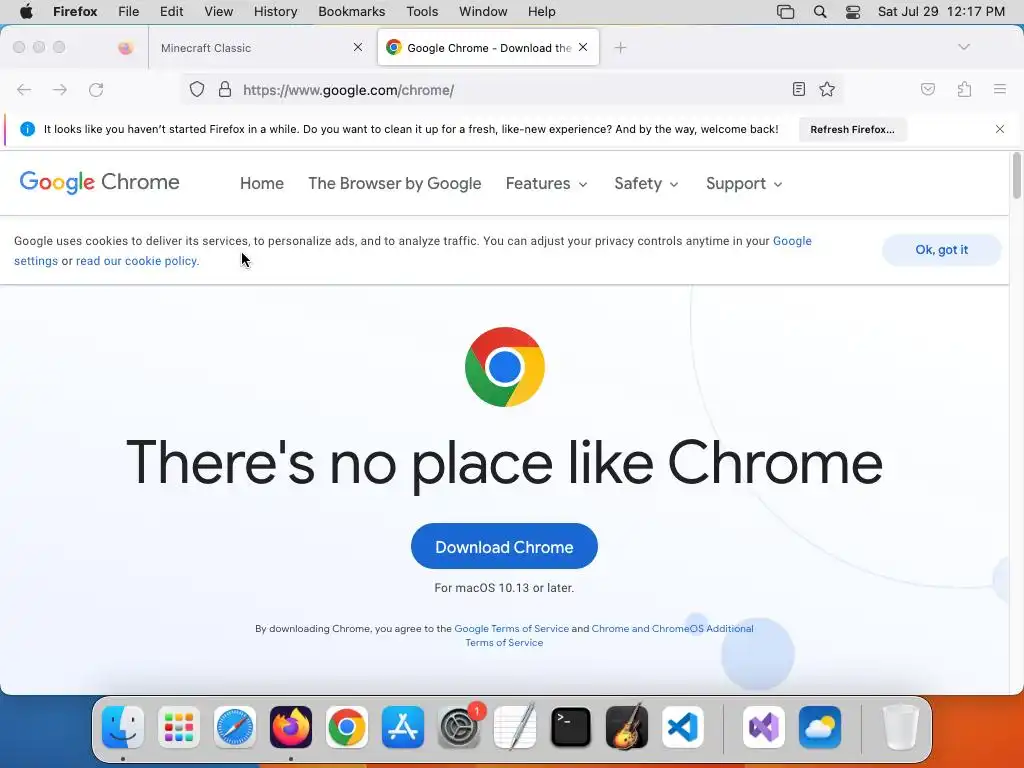Bookmark this page with the star icon
The width and height of the screenshot is (1024, 768).
click(827, 89)
